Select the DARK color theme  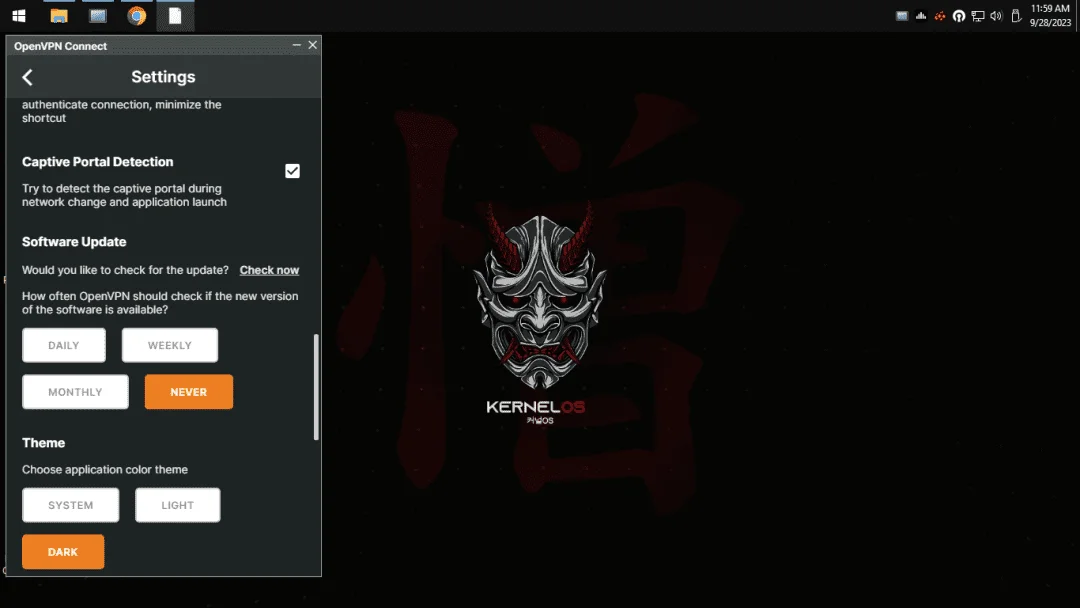pos(63,552)
